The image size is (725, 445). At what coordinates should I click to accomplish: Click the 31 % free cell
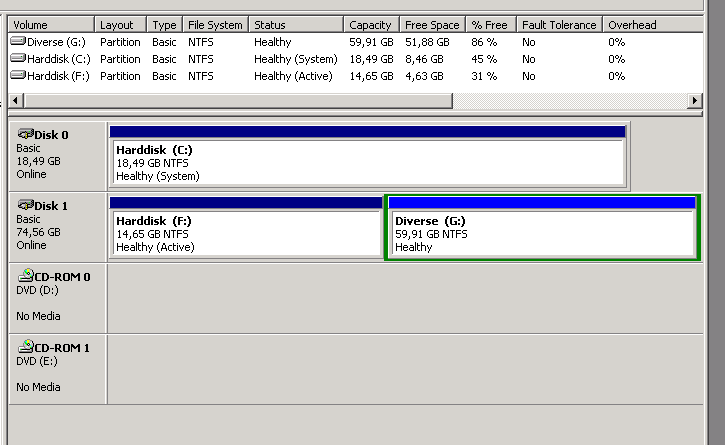(484, 76)
